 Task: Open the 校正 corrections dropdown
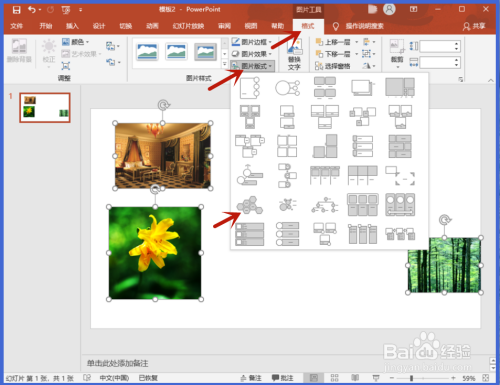[x=49, y=53]
